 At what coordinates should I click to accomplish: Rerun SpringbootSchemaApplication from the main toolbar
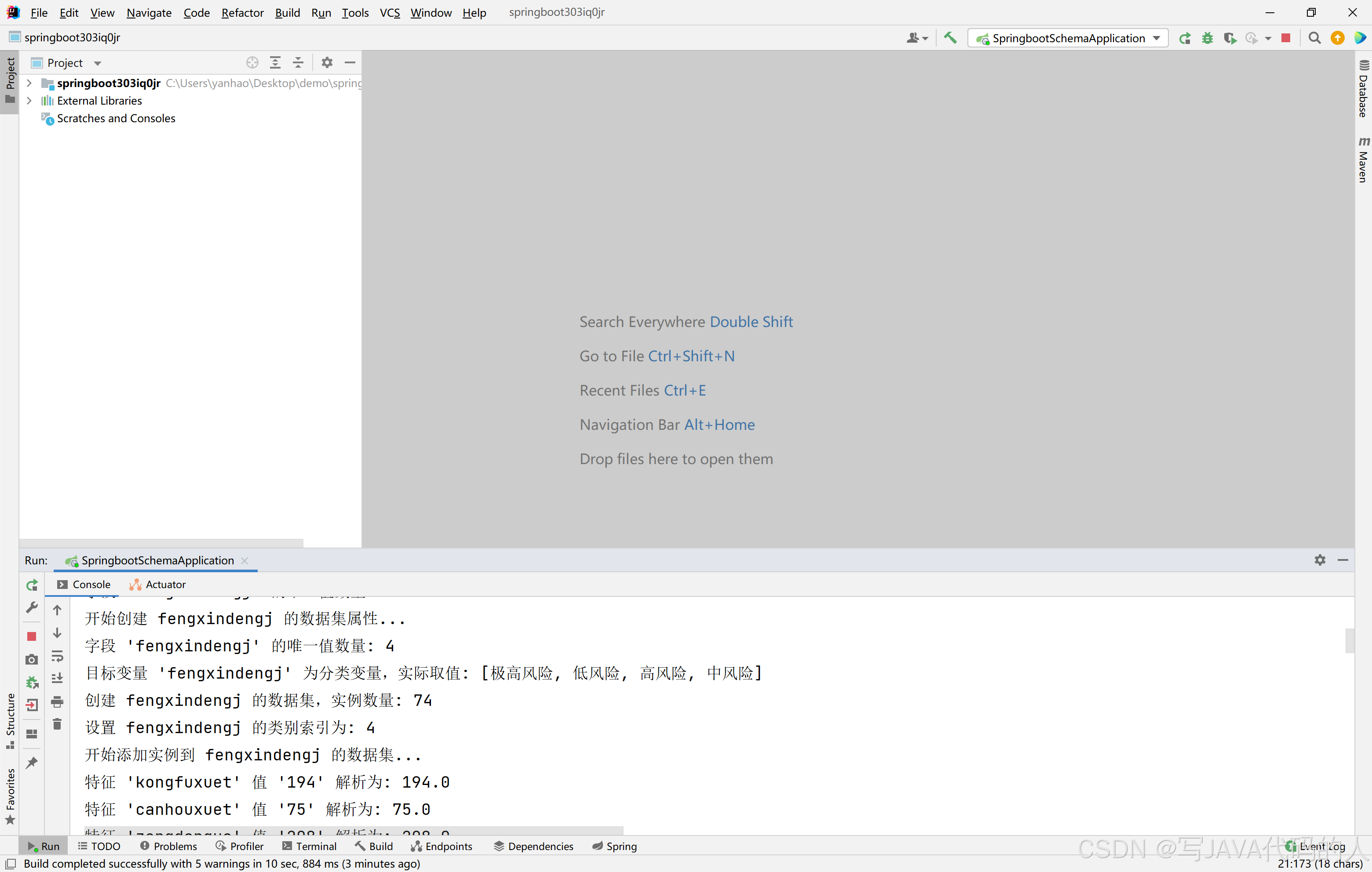click(1185, 38)
